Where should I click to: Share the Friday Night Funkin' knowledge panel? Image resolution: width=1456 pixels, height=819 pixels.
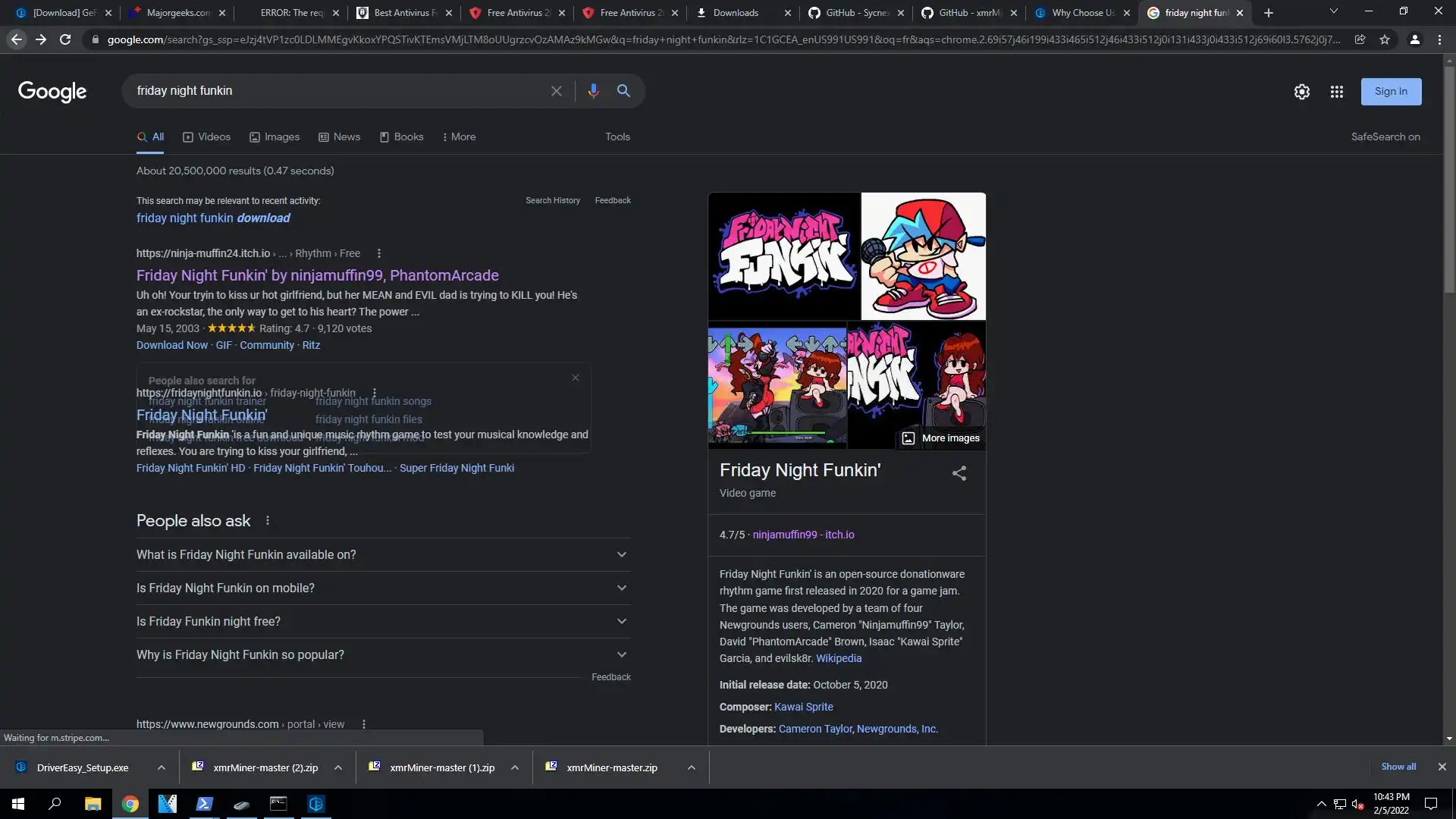point(959,473)
